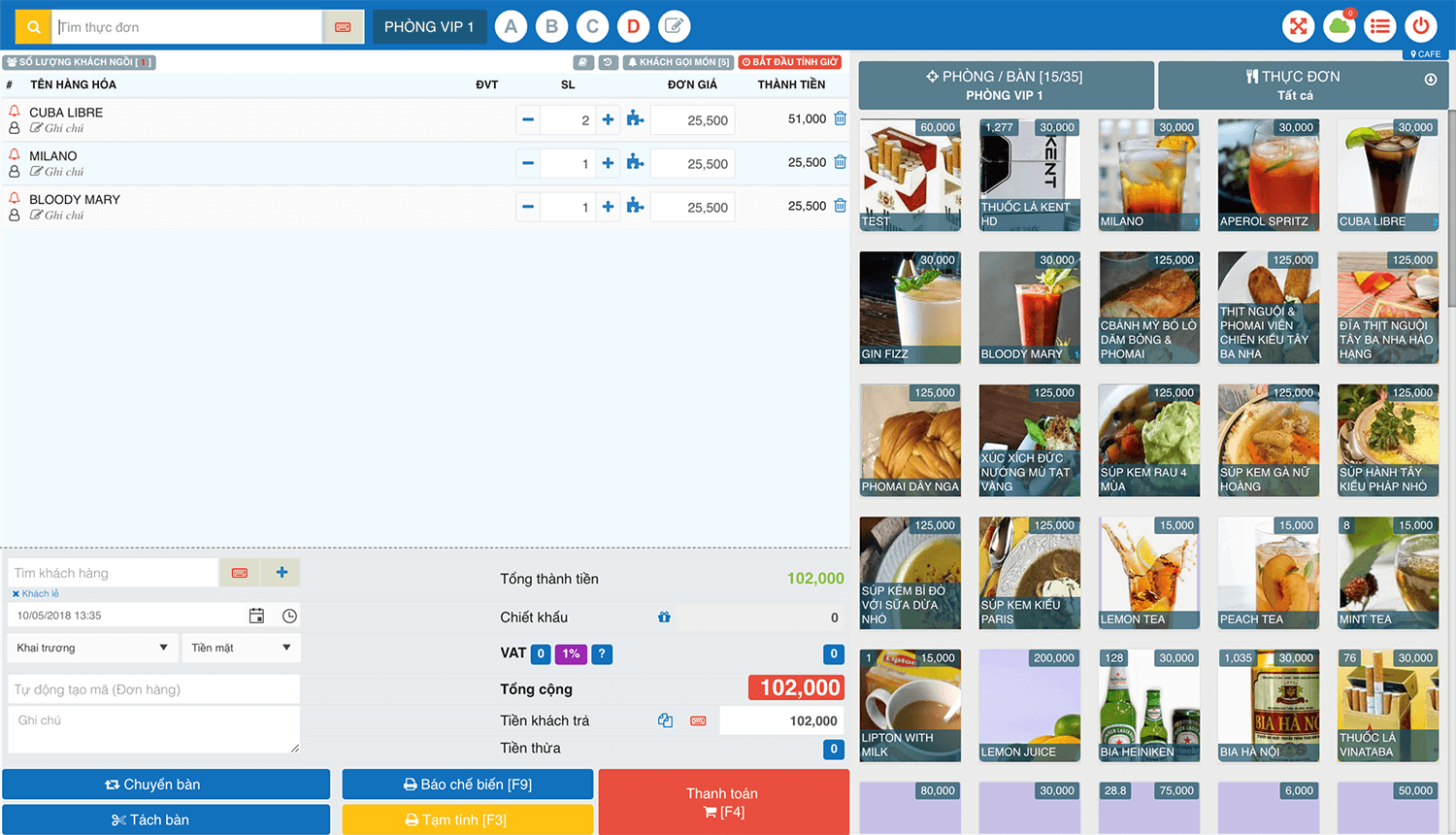The height and width of the screenshot is (835, 1456).
Task: Click the undo history icon above order list
Action: (608, 62)
